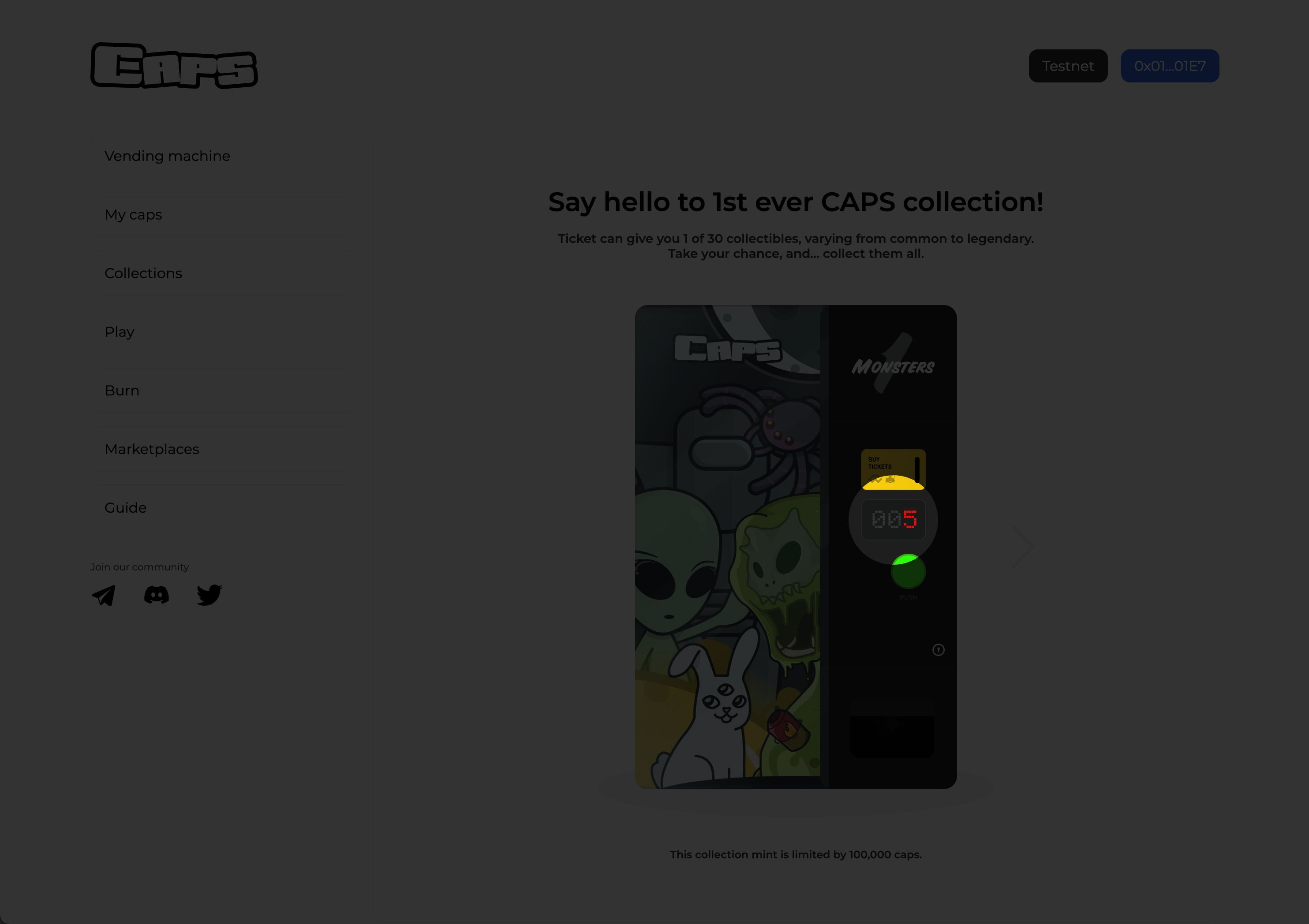Click the numeric counter display showing 005
1309x924 pixels.
tap(893, 519)
